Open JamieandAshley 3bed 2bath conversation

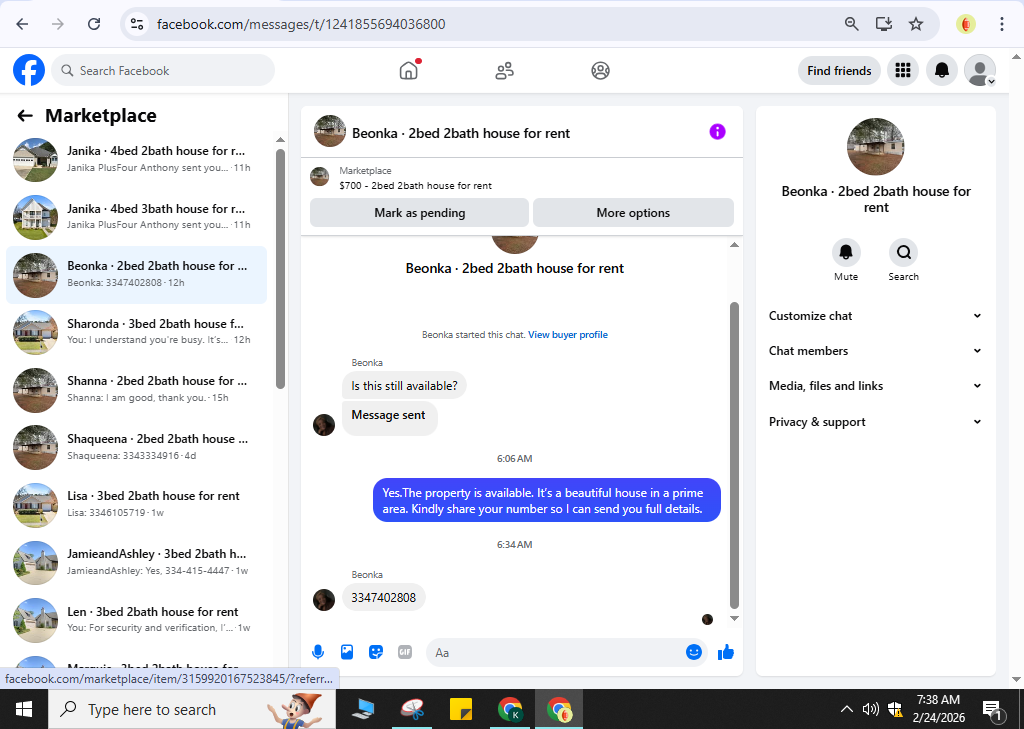pyautogui.click(x=136, y=562)
